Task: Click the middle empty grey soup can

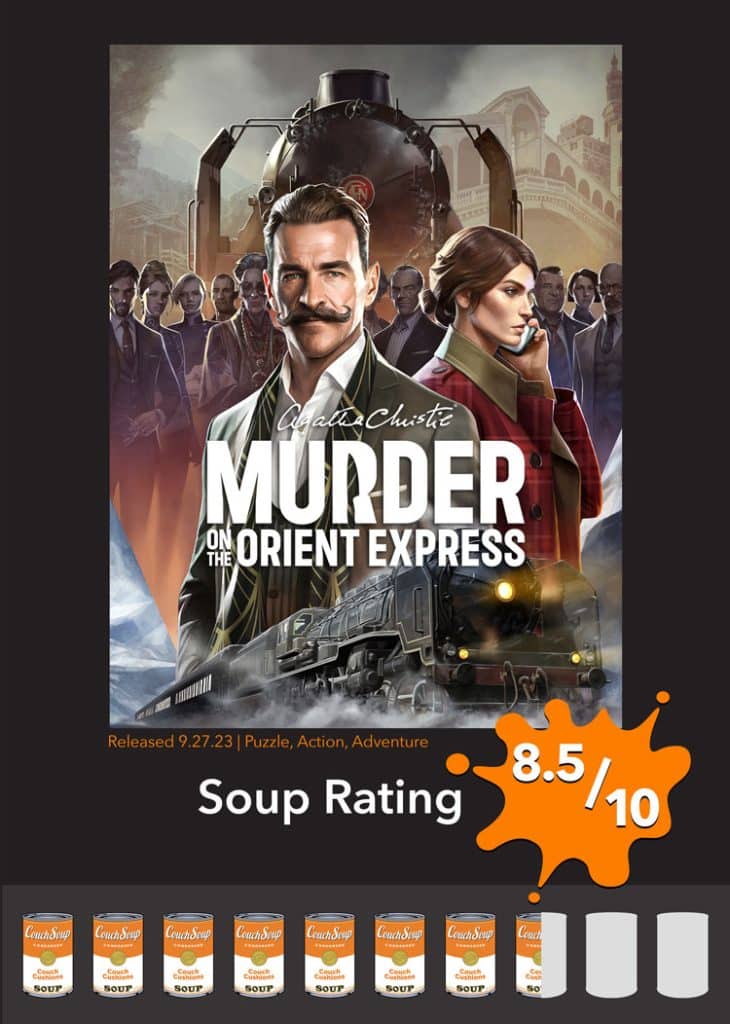Action: (611, 955)
